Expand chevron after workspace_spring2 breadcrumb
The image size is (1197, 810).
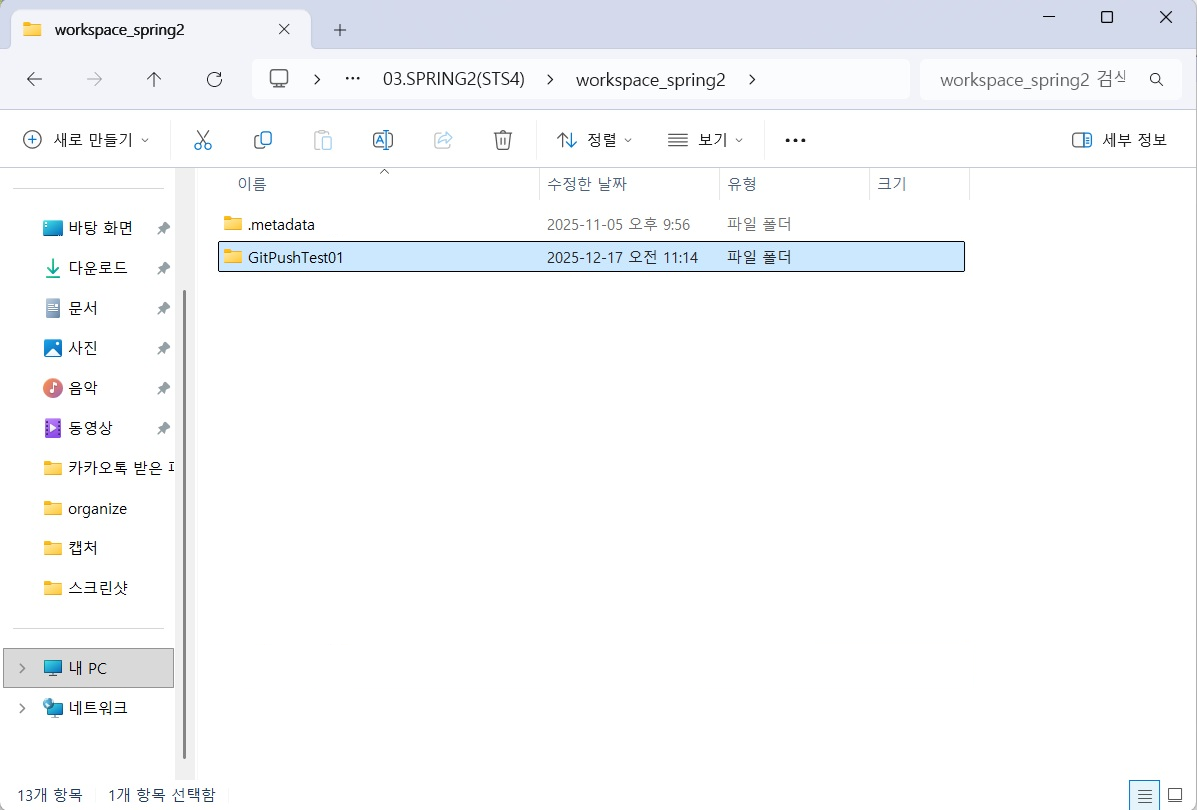pyautogui.click(x=752, y=79)
